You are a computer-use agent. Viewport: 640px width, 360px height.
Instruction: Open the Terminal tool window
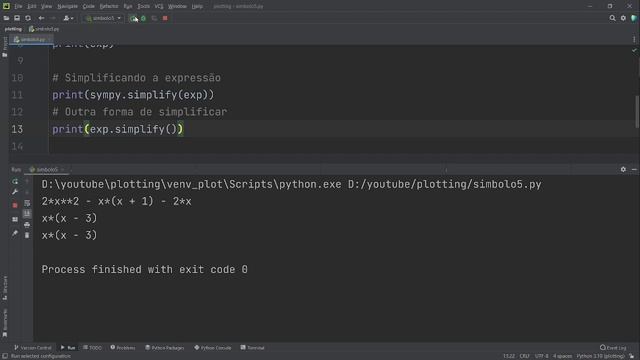(x=252, y=348)
